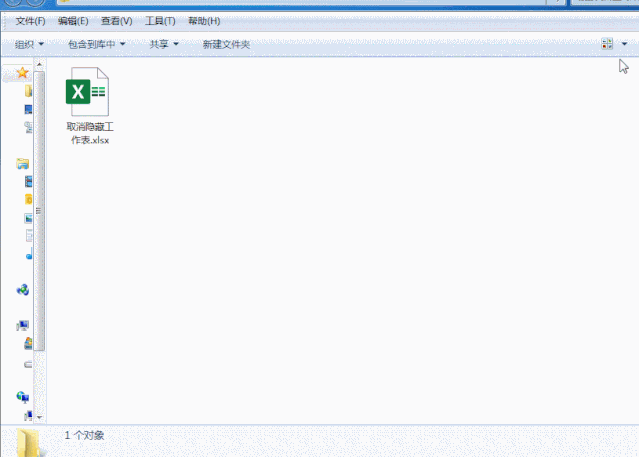Open the 帮助(H) menu

(204, 21)
